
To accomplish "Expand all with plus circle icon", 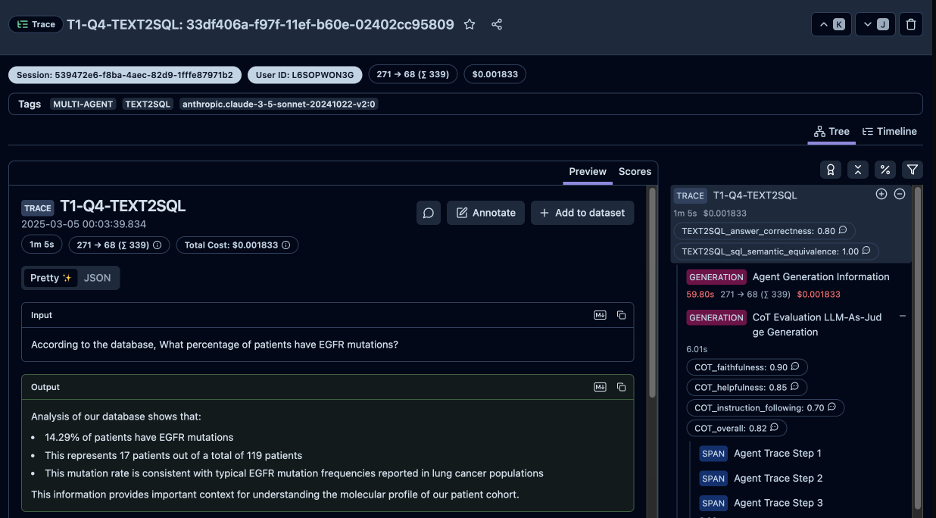I will point(881,194).
